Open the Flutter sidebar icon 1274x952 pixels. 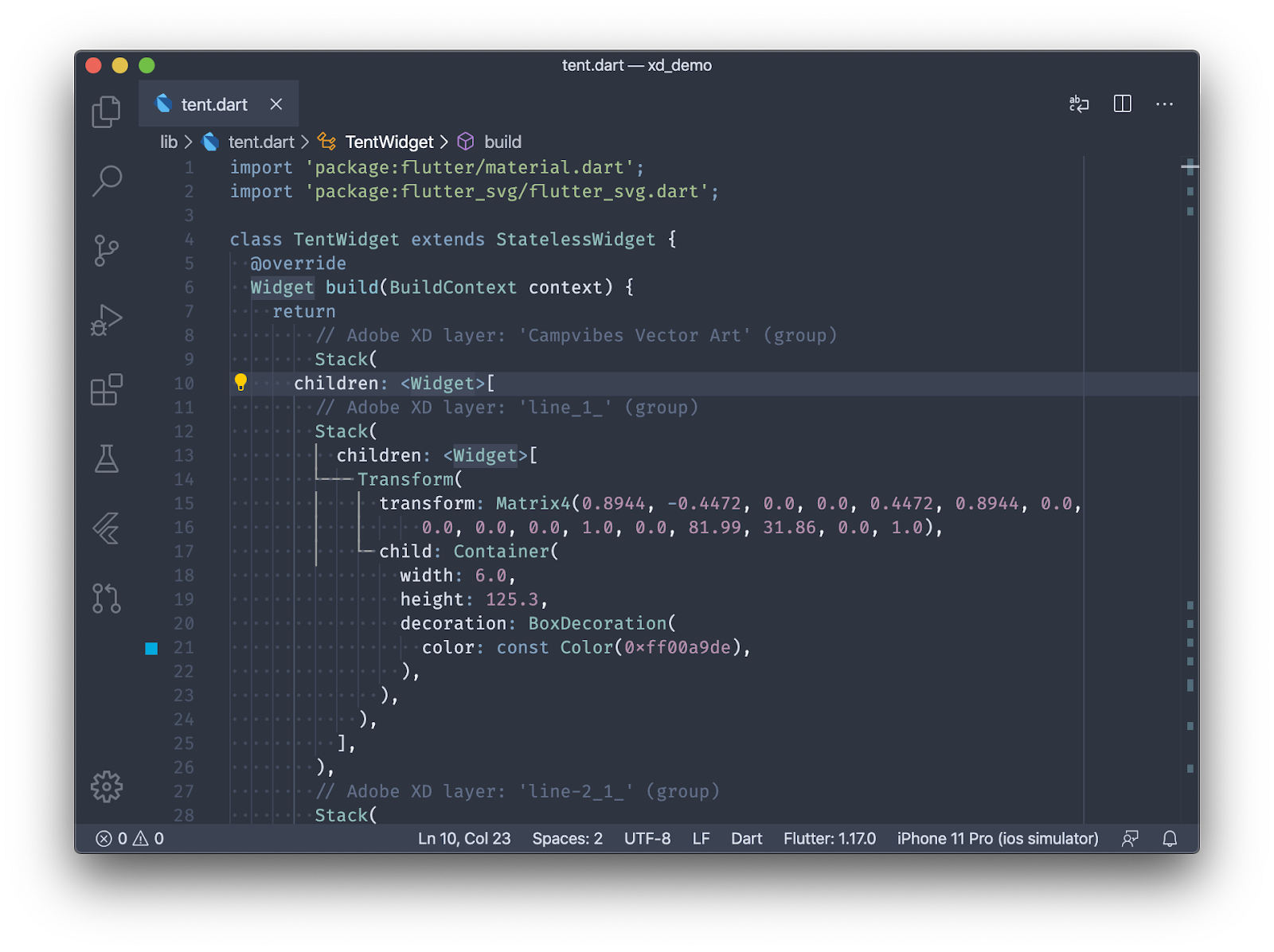(106, 528)
